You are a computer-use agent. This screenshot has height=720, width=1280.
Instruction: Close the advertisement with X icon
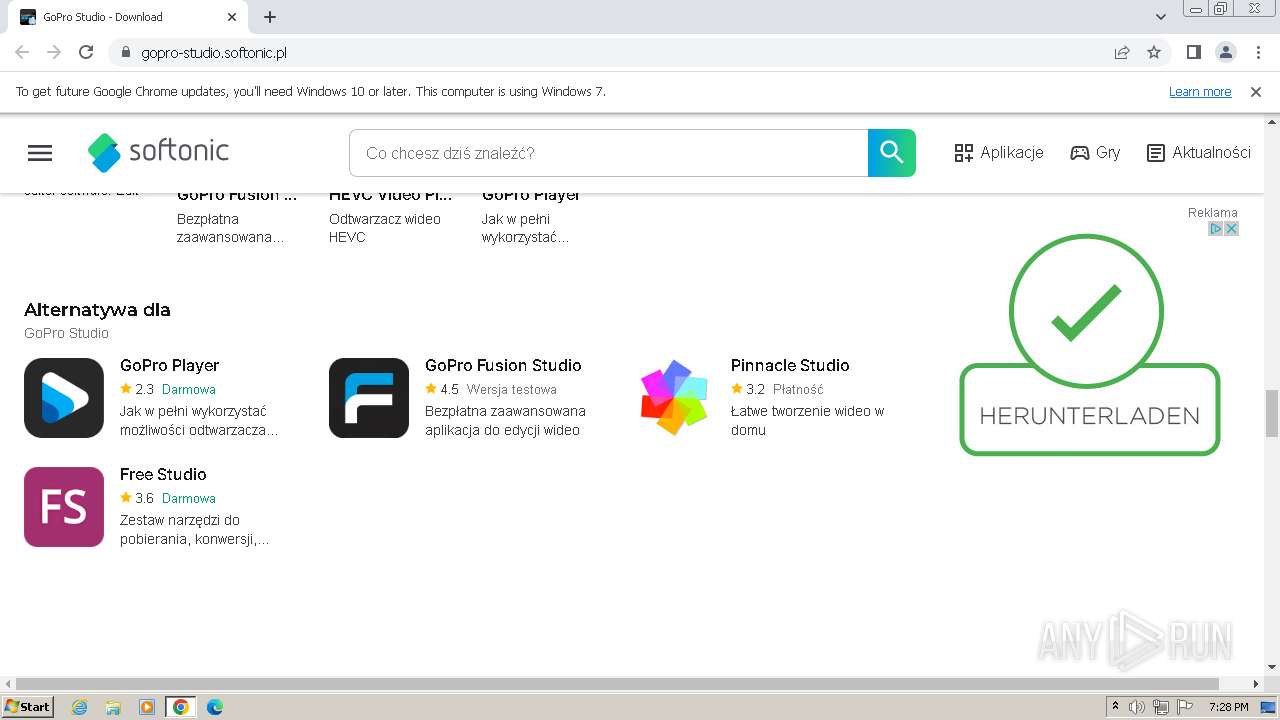click(x=1232, y=229)
